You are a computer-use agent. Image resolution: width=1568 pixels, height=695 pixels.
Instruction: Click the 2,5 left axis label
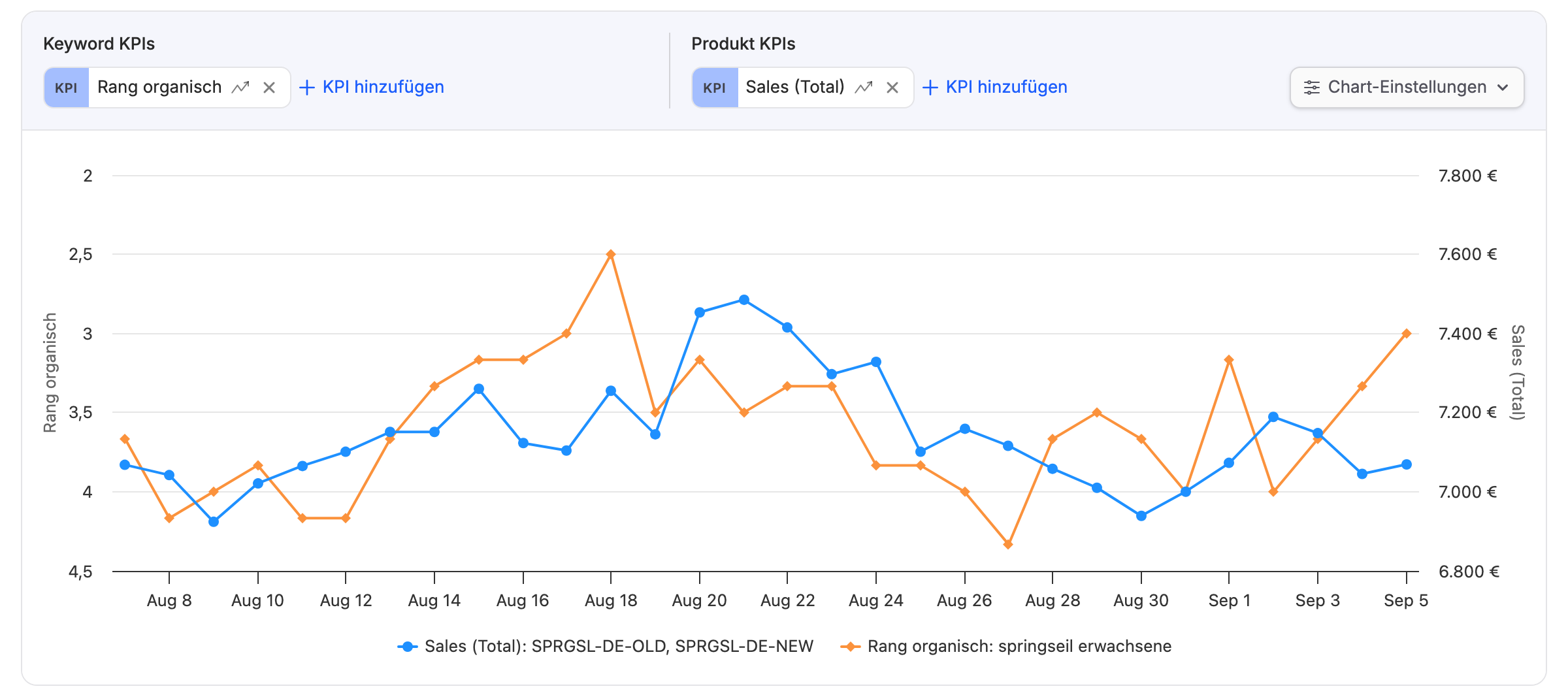coord(80,255)
